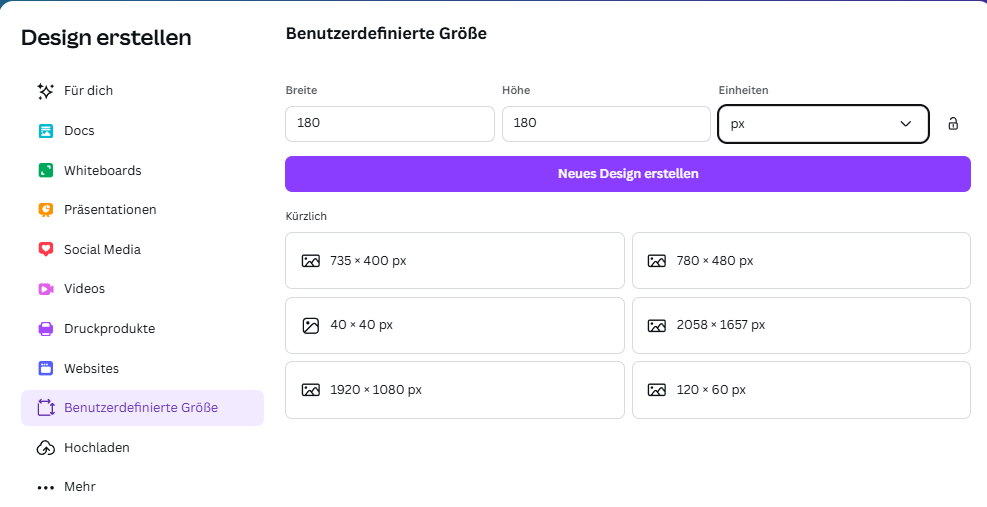This screenshot has width=987, height=507.
Task: Click the Hochladen cloud upload icon
Action: click(x=45, y=448)
